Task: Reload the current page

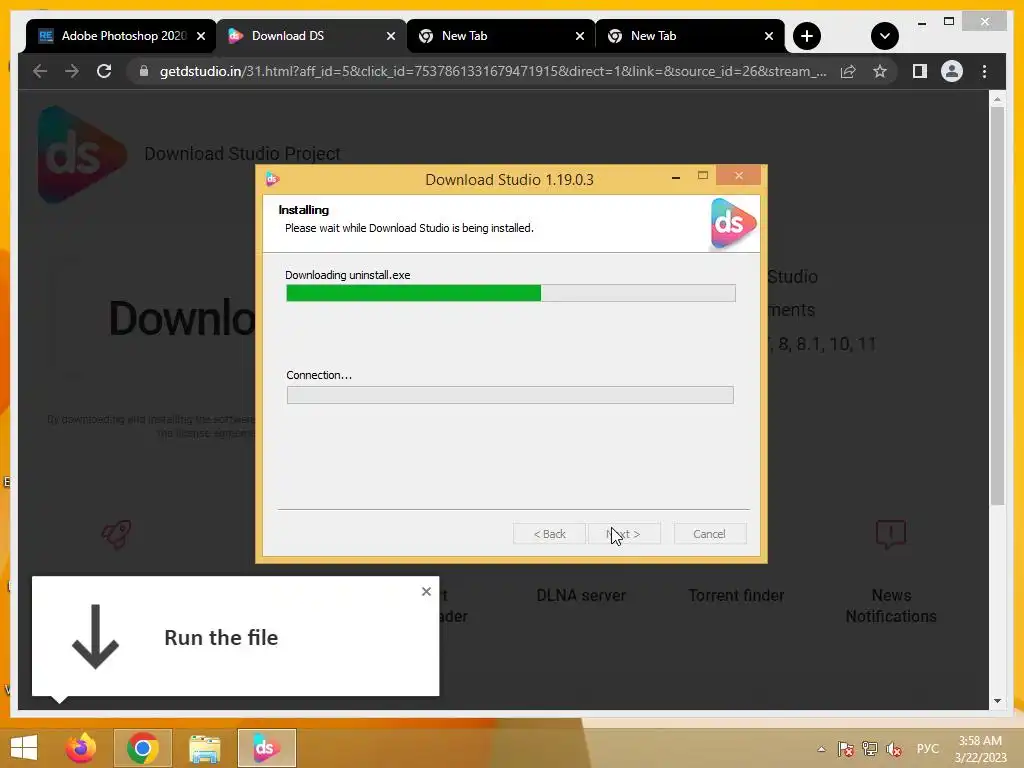Action: click(104, 71)
